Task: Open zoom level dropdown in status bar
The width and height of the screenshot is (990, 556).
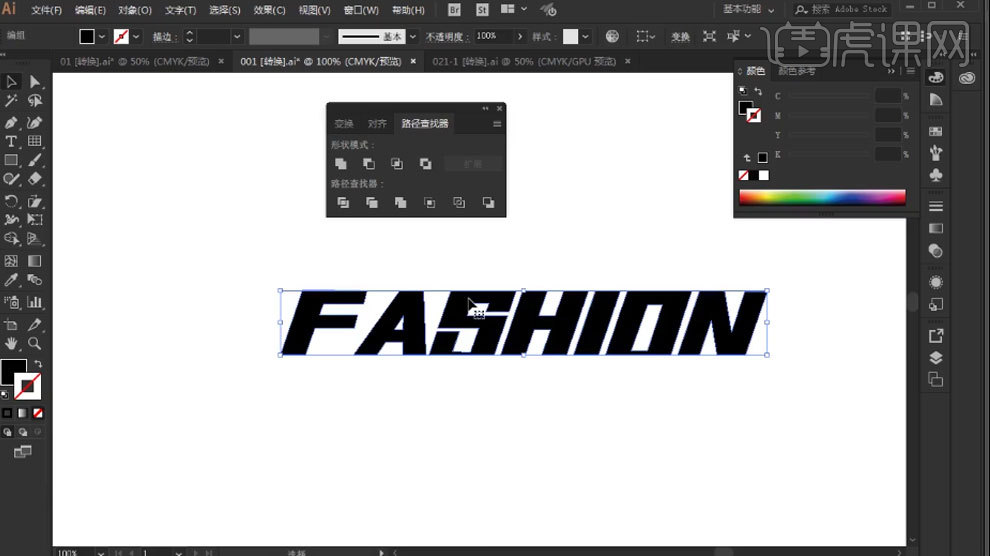Action: [x=101, y=553]
